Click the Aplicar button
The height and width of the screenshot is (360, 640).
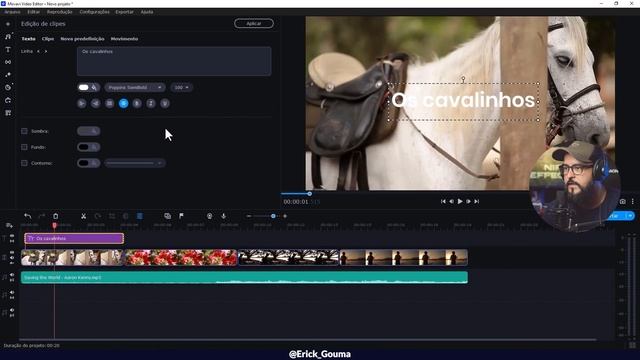pos(254,23)
